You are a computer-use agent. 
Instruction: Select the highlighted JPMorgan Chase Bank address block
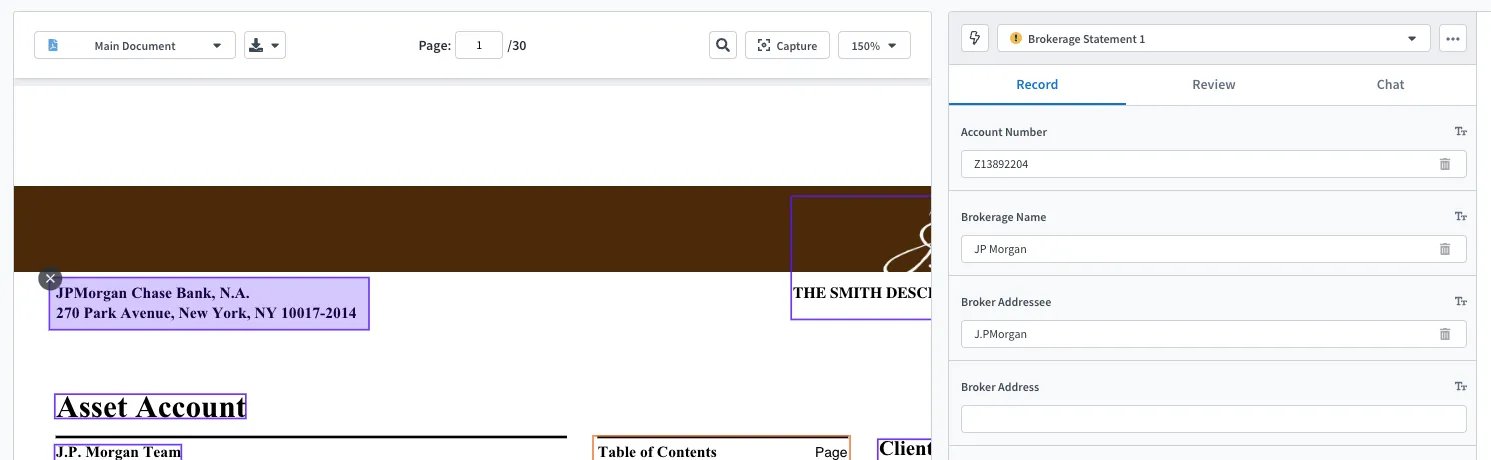209,304
